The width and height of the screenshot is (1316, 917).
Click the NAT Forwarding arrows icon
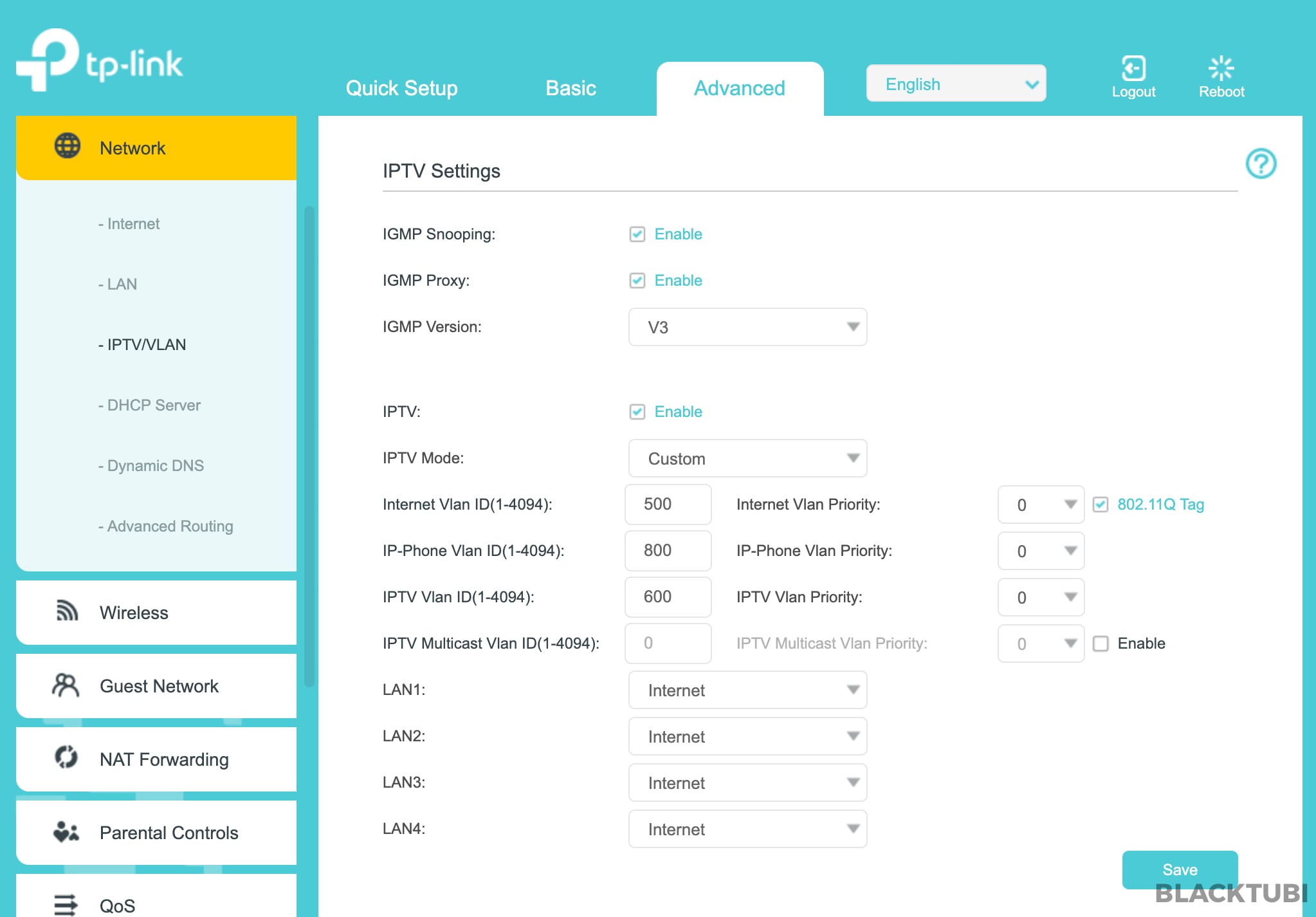[x=66, y=757]
